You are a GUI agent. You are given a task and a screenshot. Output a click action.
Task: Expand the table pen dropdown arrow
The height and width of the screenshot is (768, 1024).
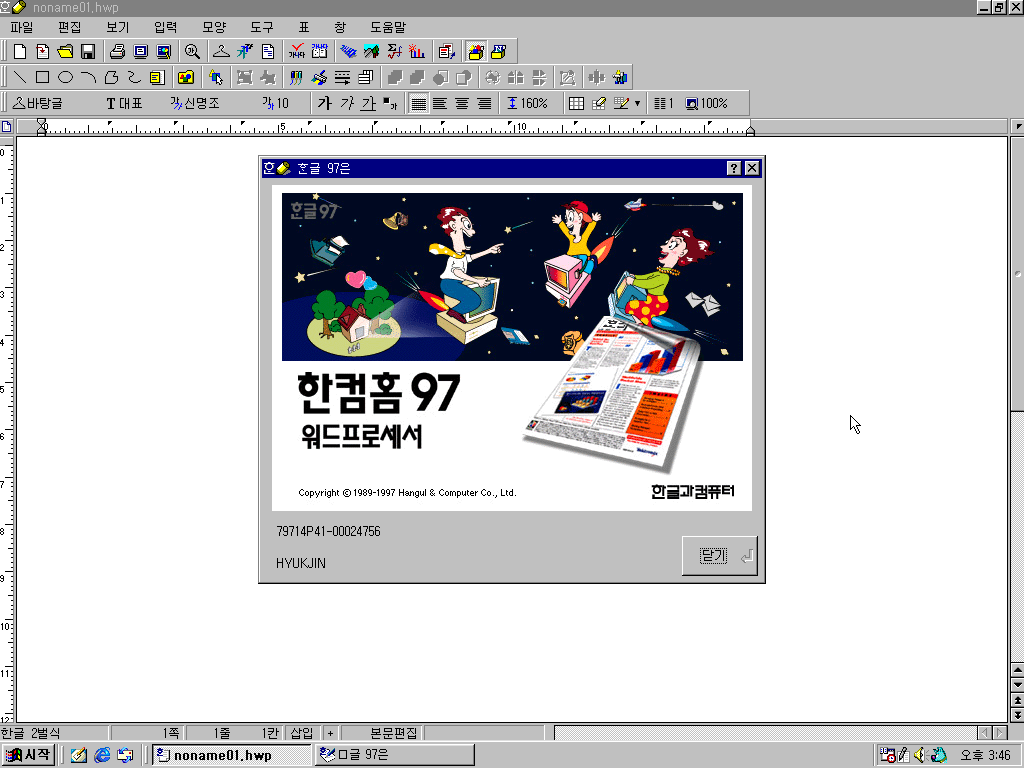(637, 103)
